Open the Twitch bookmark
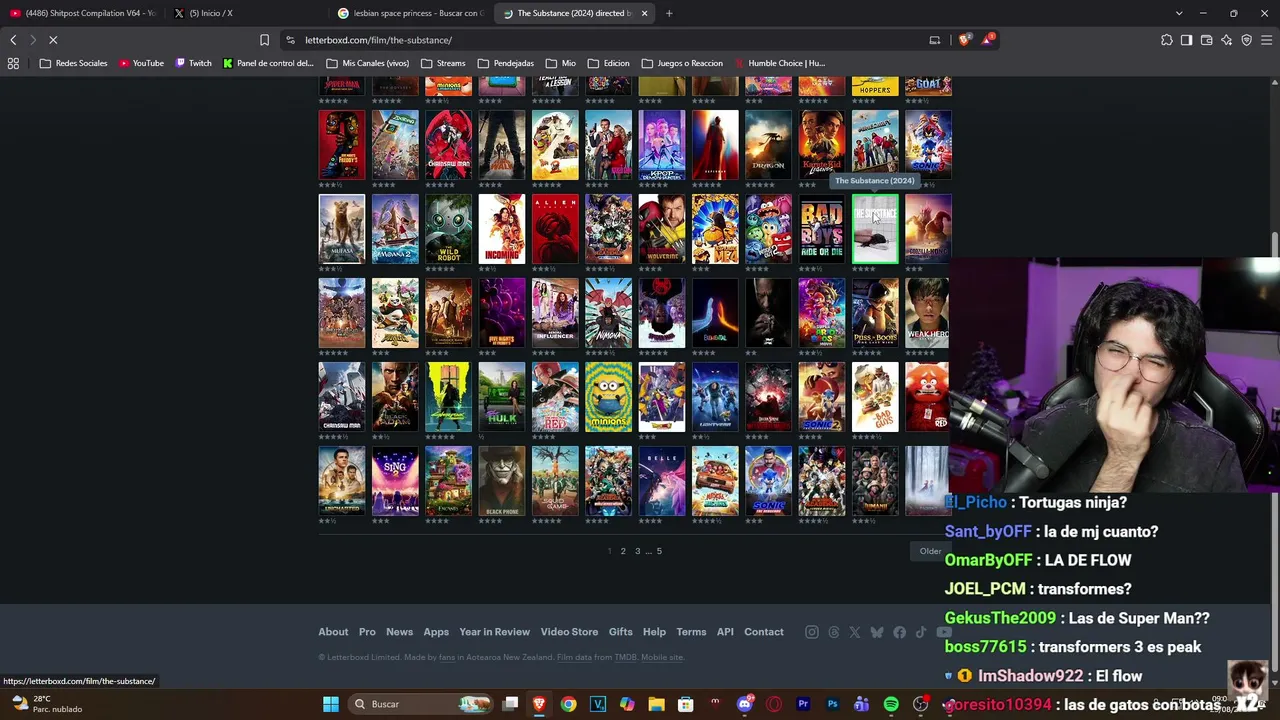 click(x=193, y=63)
